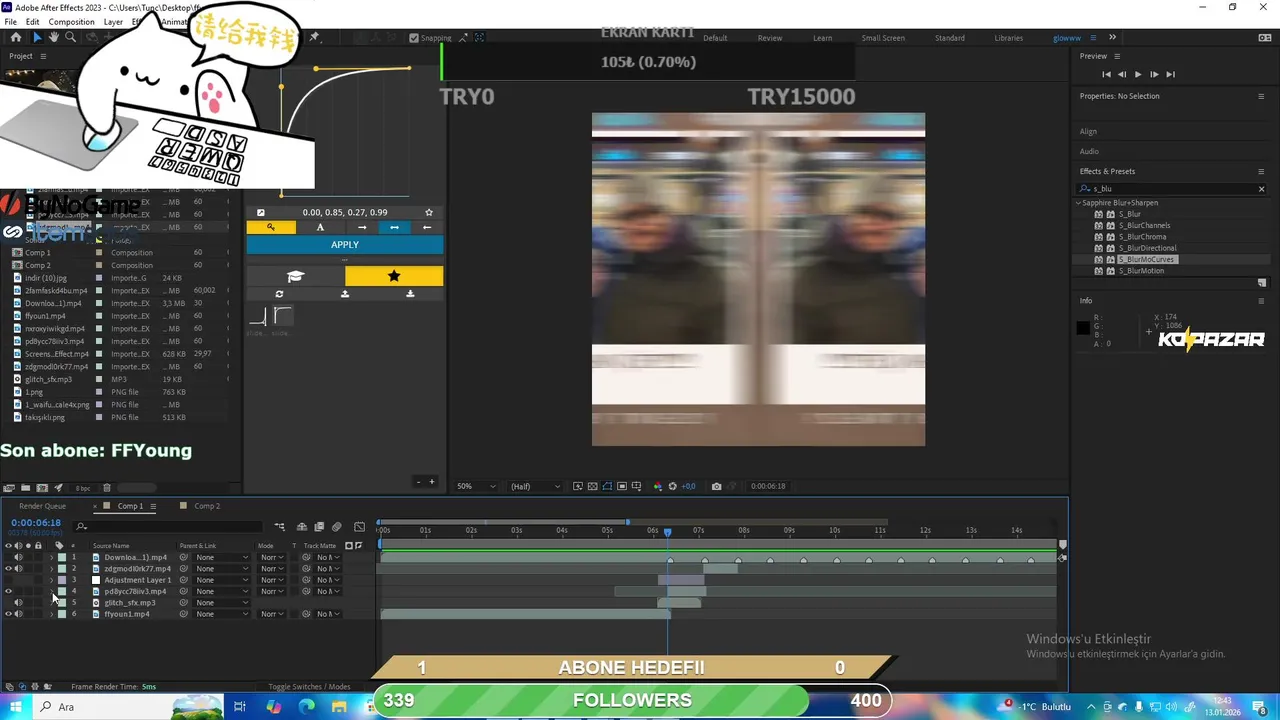The image size is (1280, 720).
Task: Open resolution (Half) dropdown
Action: [536, 486]
